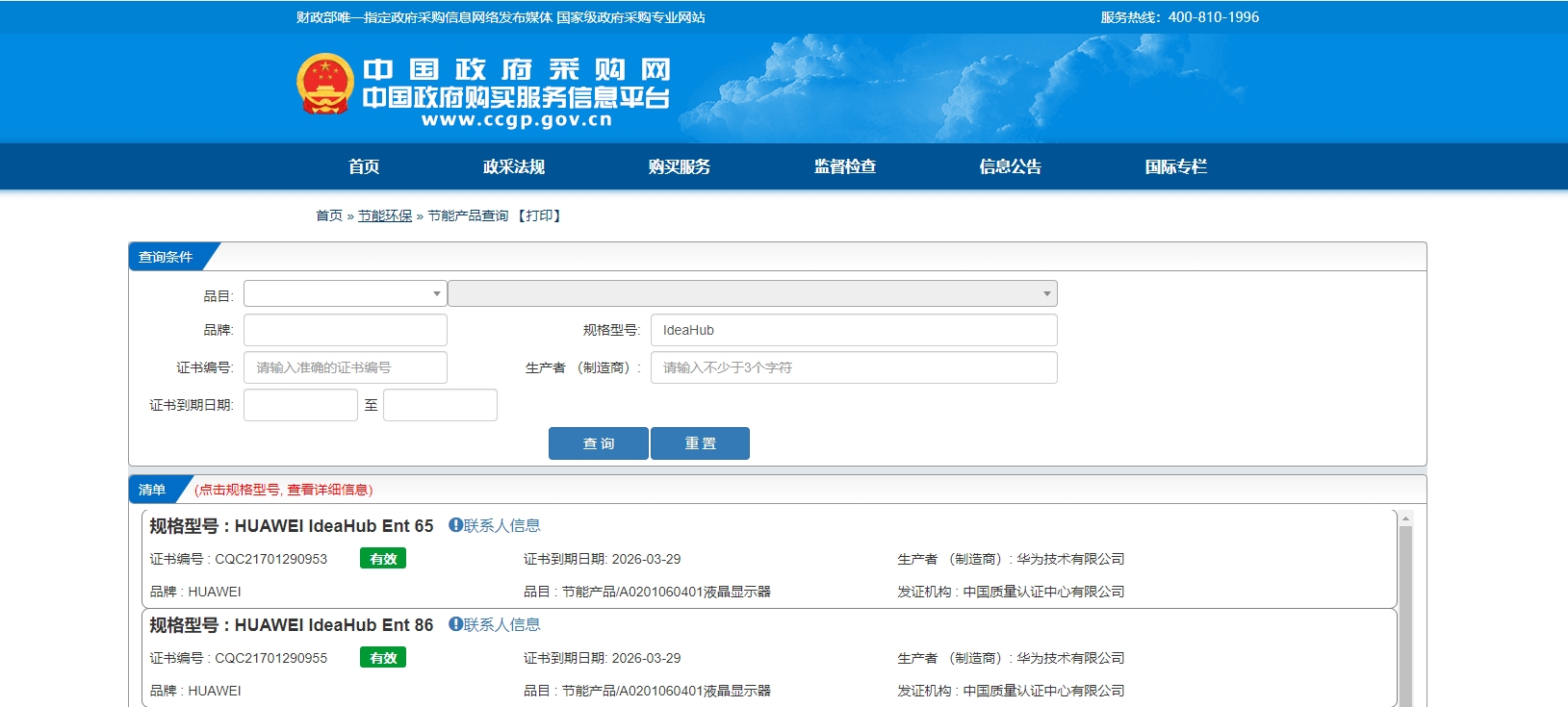The width and height of the screenshot is (1568, 707).
Task: Focus the 规格型号 field containing IdeaHub
Action: (854, 330)
